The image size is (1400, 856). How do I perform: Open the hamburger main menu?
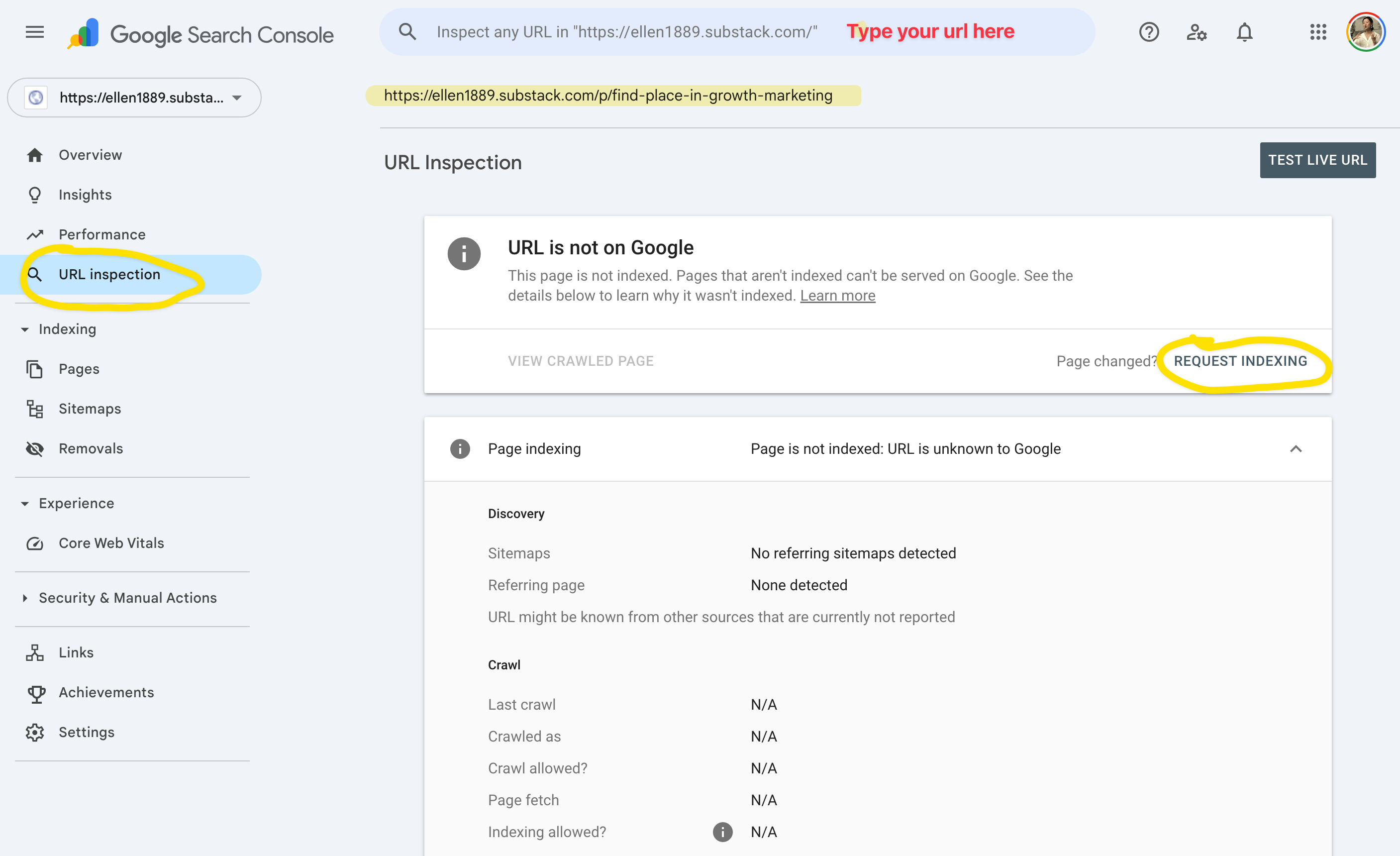pos(35,32)
